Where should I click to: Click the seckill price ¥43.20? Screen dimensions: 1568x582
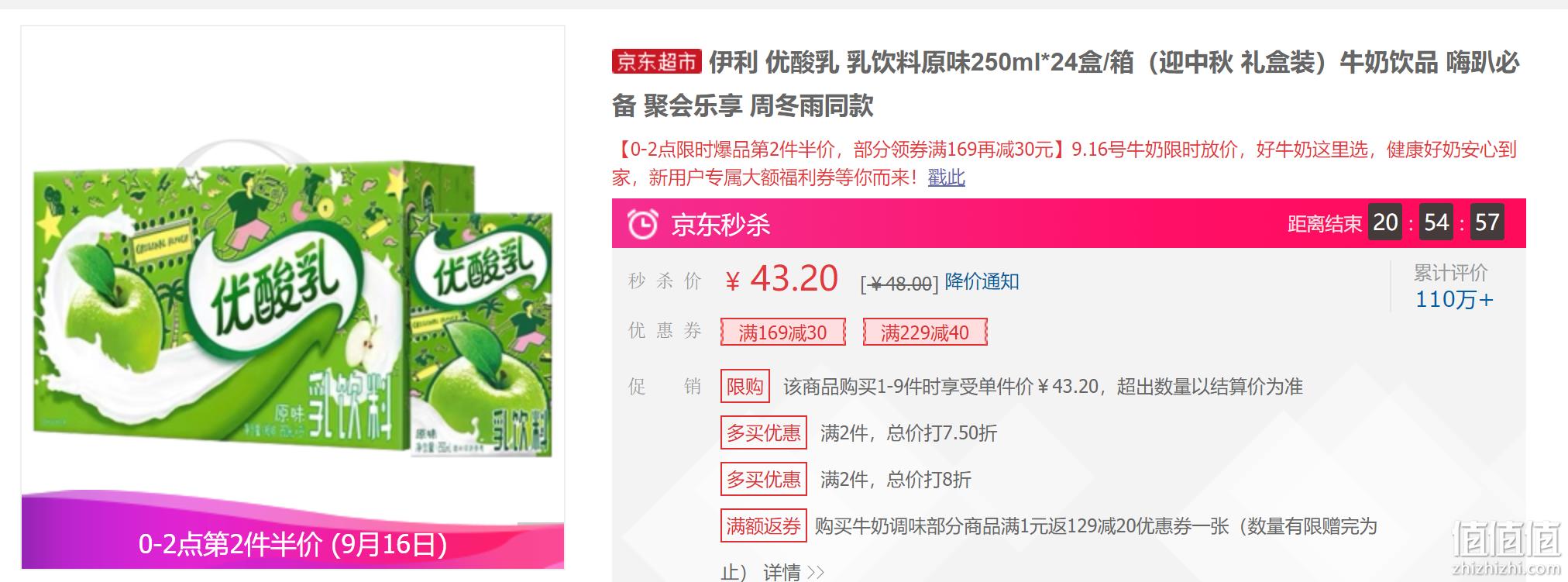[x=781, y=278]
